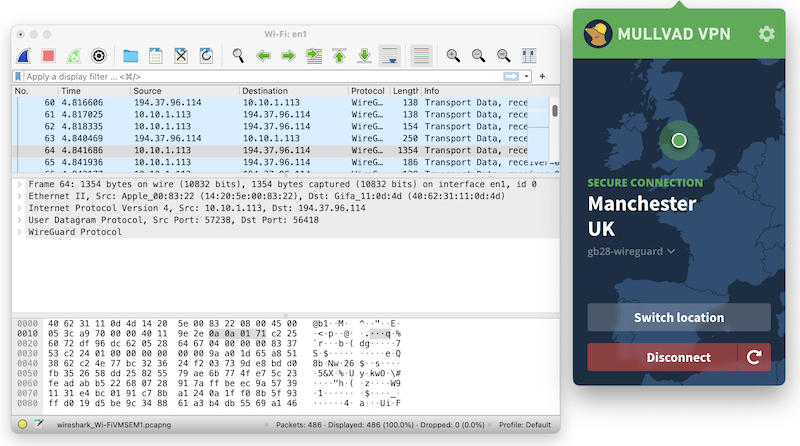Open Mullvad VPN settings gear
The width and height of the screenshot is (800, 446).
tap(766, 34)
